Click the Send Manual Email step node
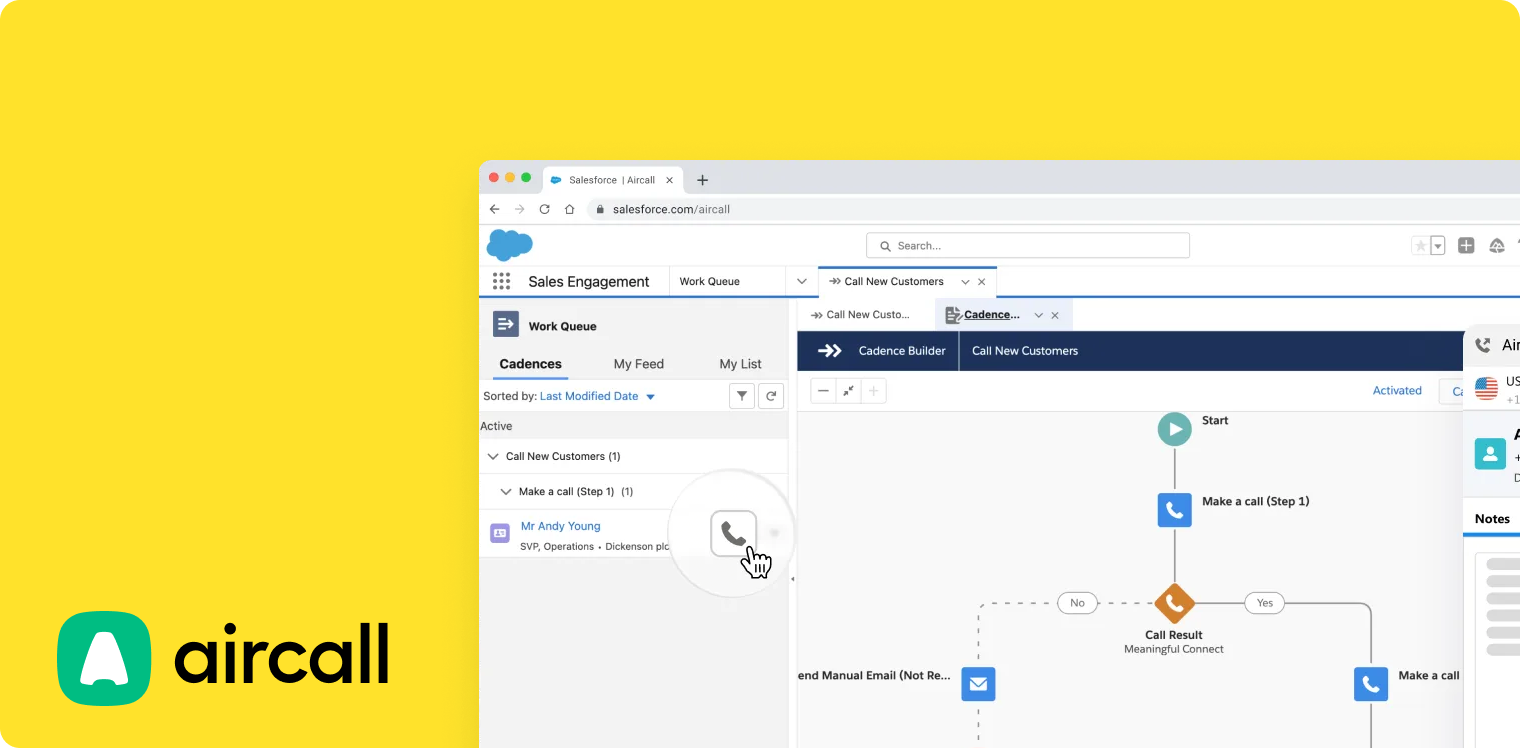Screen dimensions: 1520x748 978,684
